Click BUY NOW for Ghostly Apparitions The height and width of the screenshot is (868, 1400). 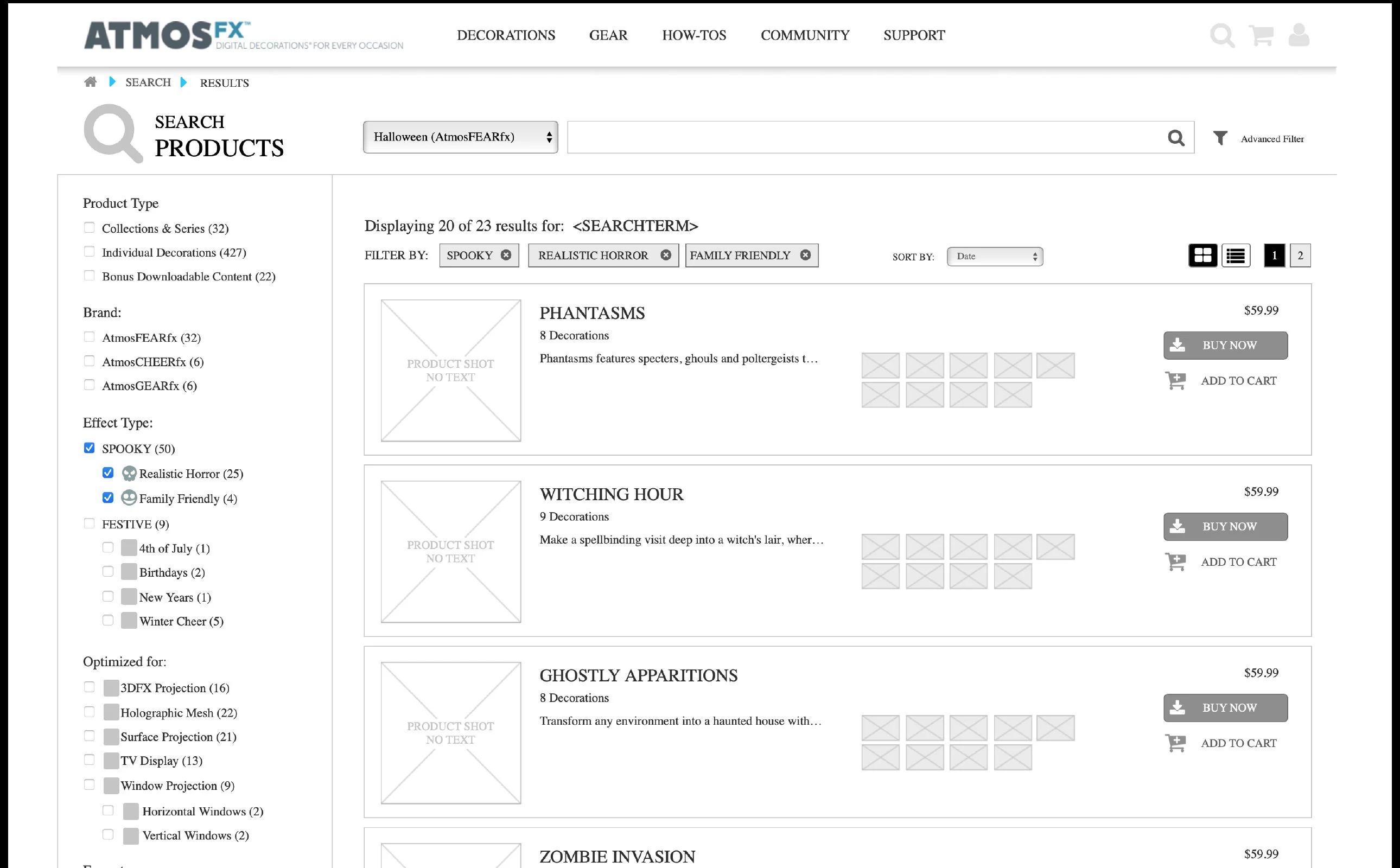tap(1225, 709)
